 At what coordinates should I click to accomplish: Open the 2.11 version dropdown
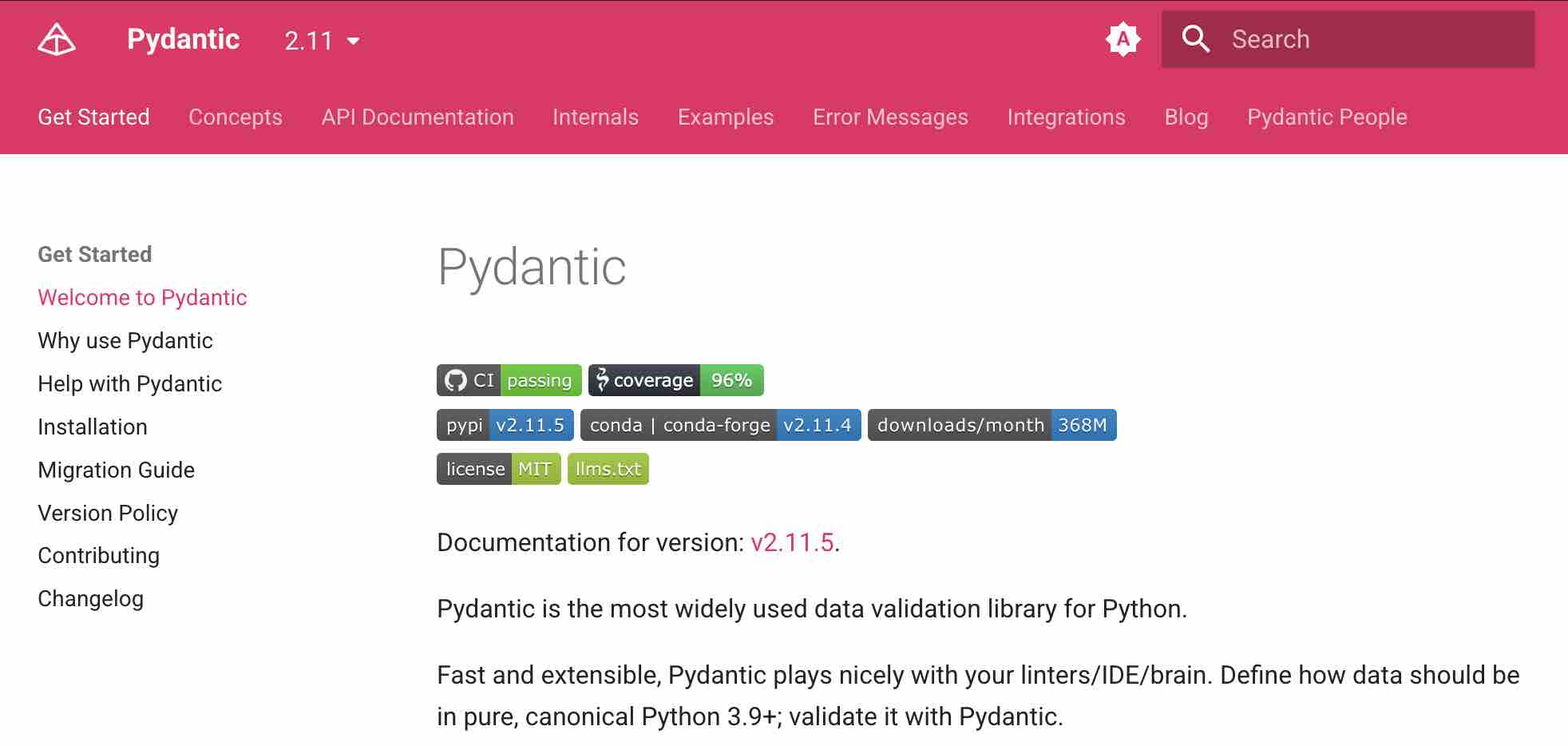(x=322, y=41)
